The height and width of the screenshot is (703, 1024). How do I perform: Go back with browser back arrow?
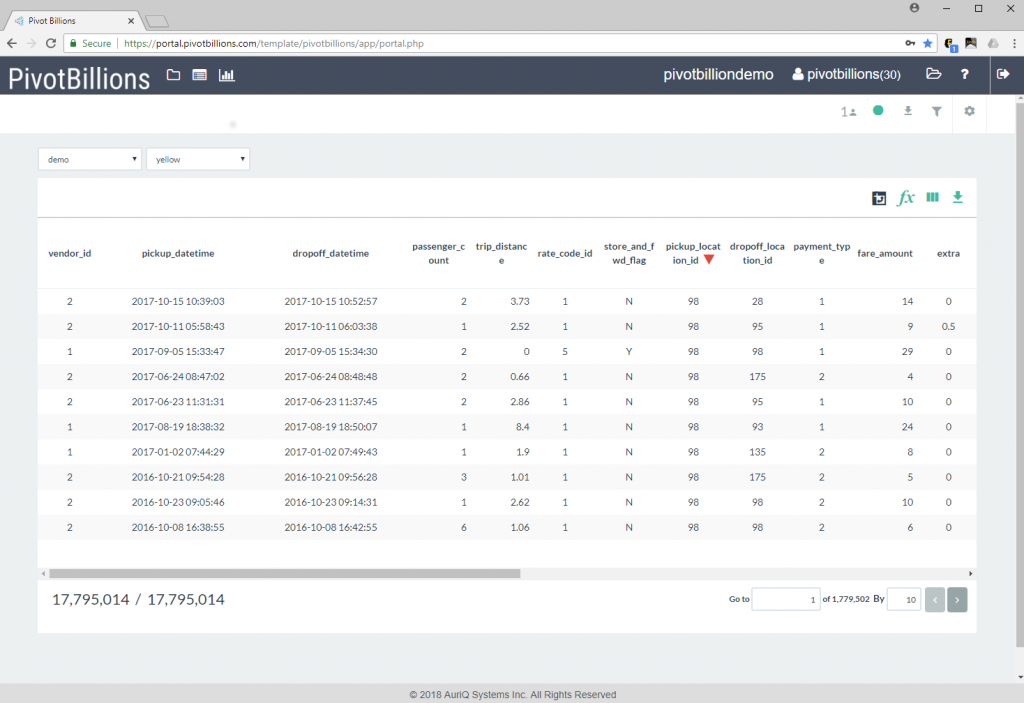click(12, 43)
